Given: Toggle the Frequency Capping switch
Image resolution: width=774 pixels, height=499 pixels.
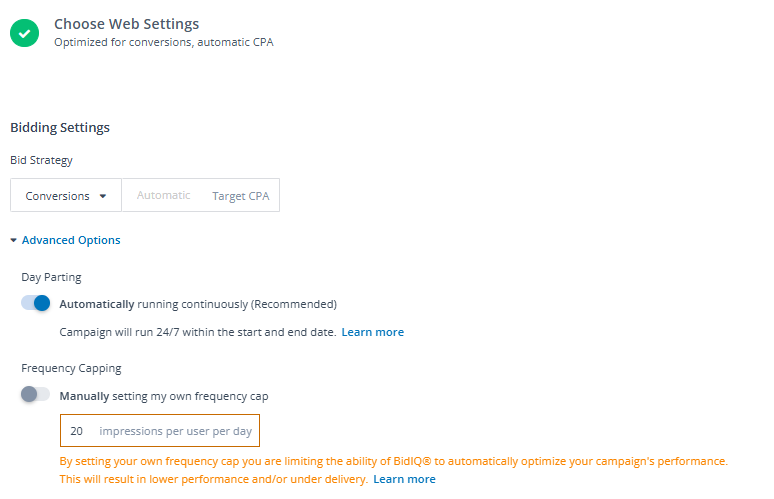Looking at the screenshot, I should [36, 395].
